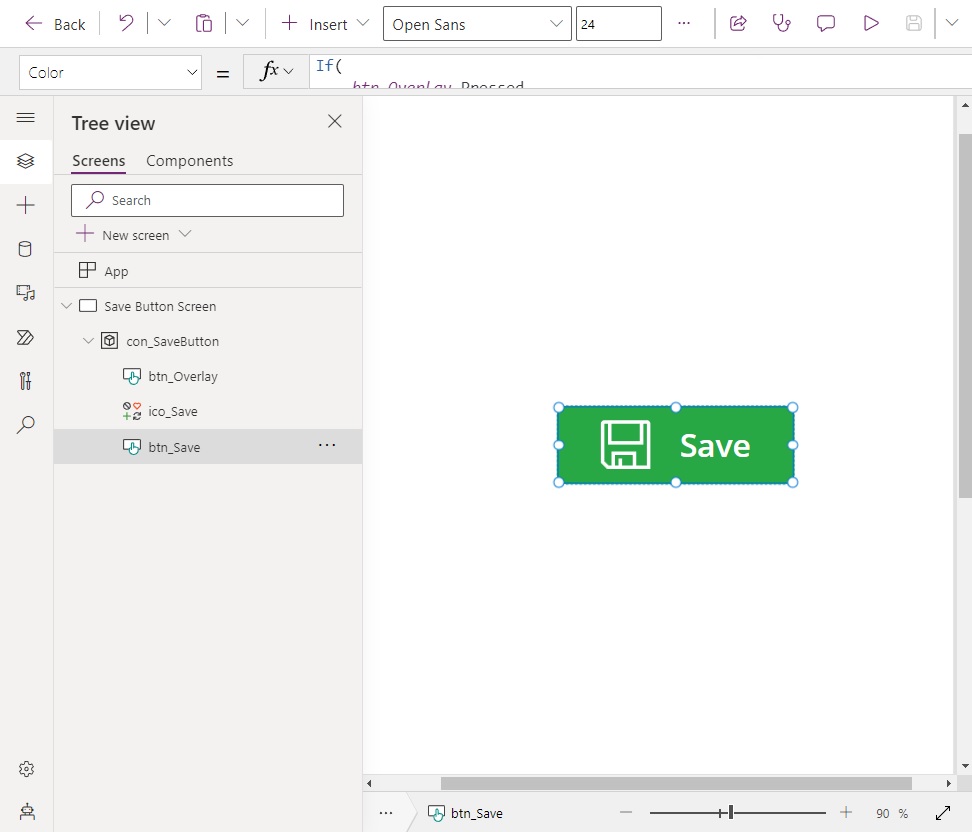Select btn_Overlay in the tree view
972x832 pixels.
point(183,376)
